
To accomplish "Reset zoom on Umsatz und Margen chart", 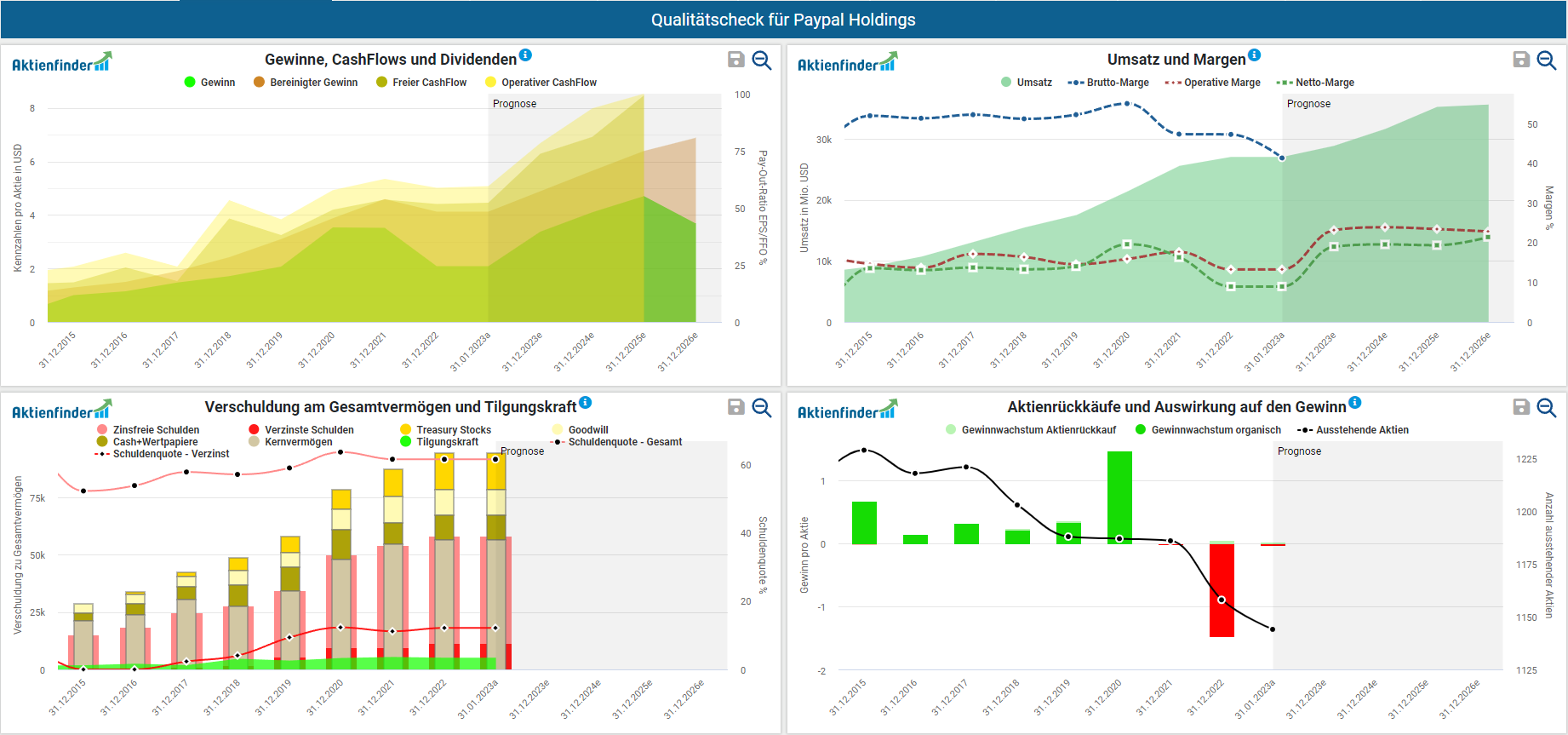I will (1547, 60).
